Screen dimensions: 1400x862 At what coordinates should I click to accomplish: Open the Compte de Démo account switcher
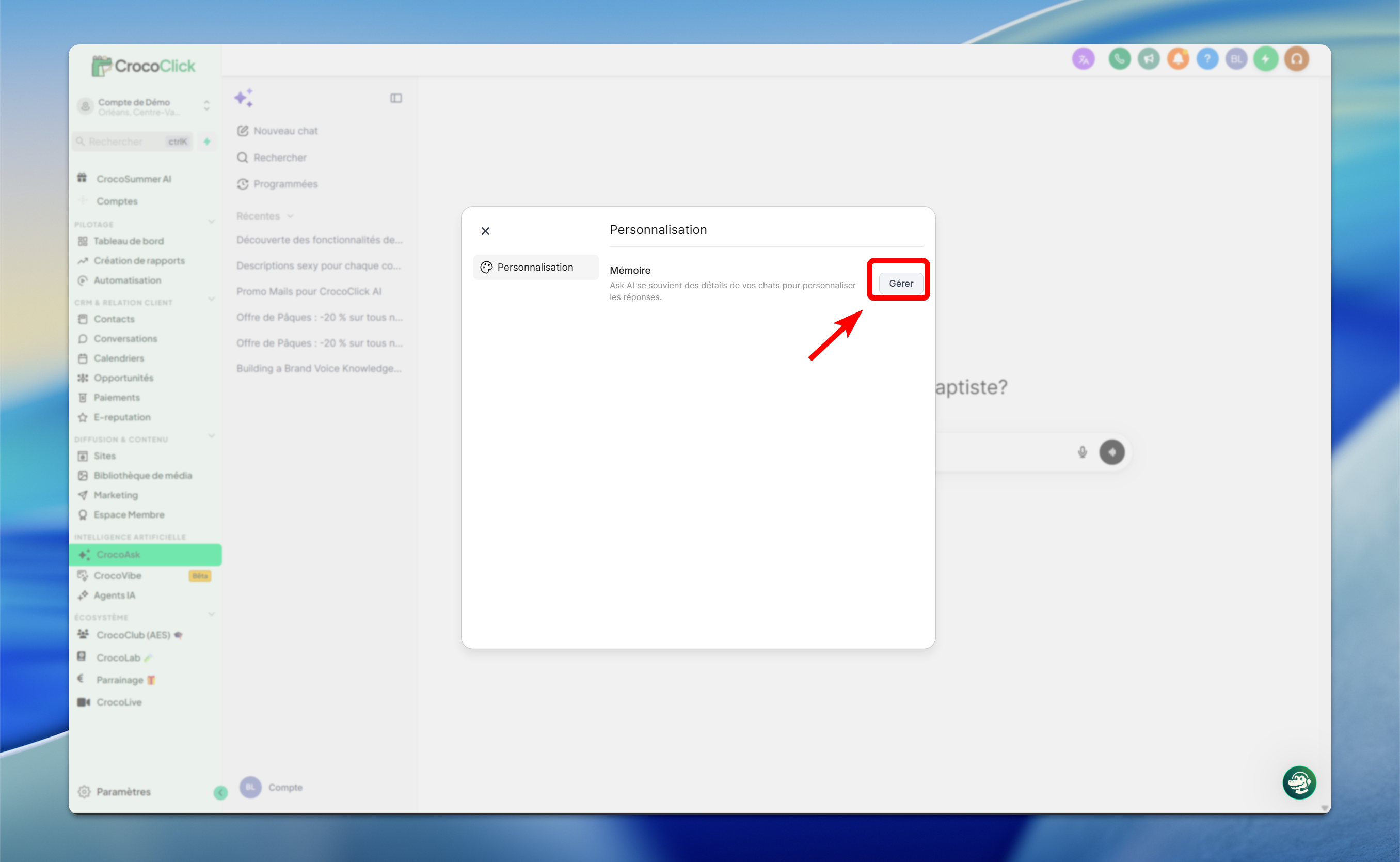click(144, 106)
